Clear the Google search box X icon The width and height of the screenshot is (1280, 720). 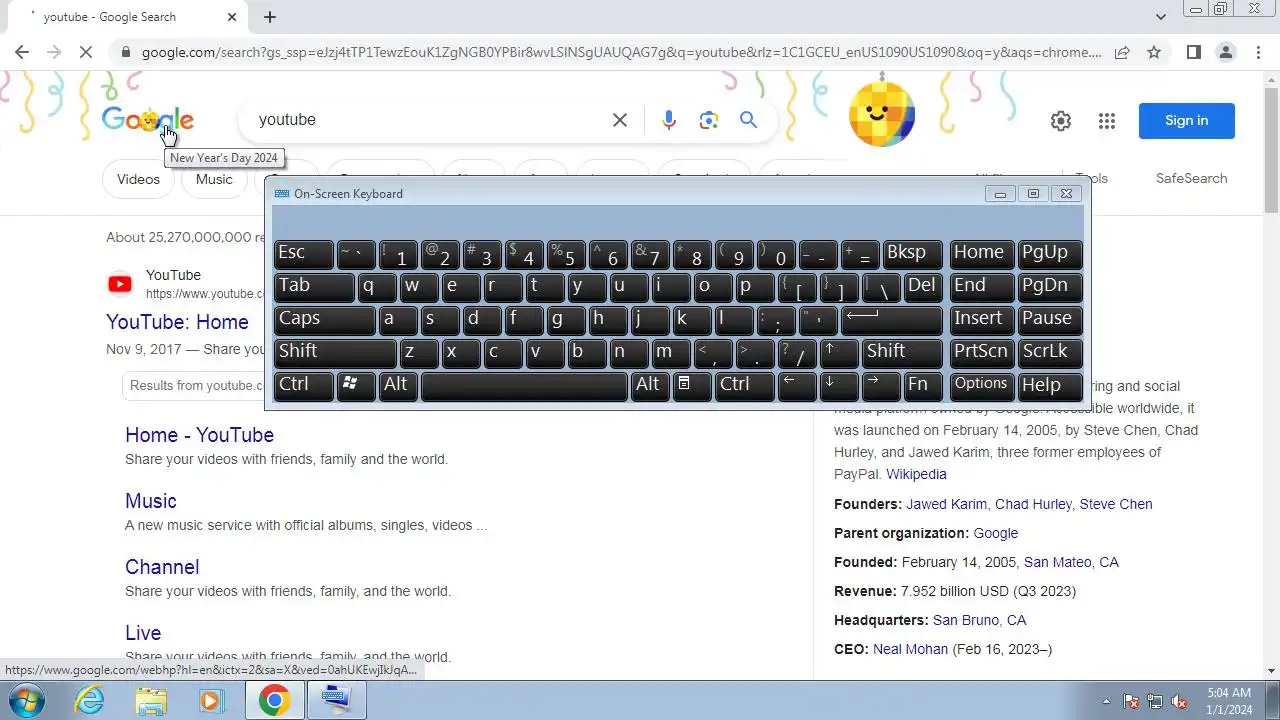coord(620,120)
